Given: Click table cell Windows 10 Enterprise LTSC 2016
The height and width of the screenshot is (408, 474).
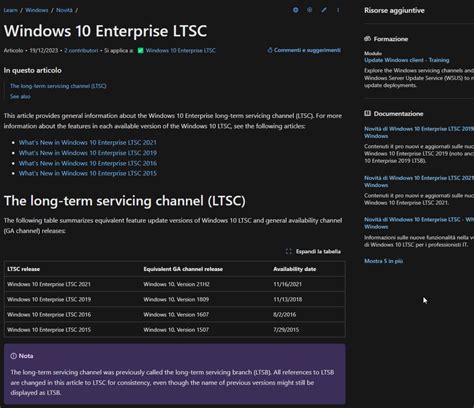Looking at the screenshot, I should [49, 315].
